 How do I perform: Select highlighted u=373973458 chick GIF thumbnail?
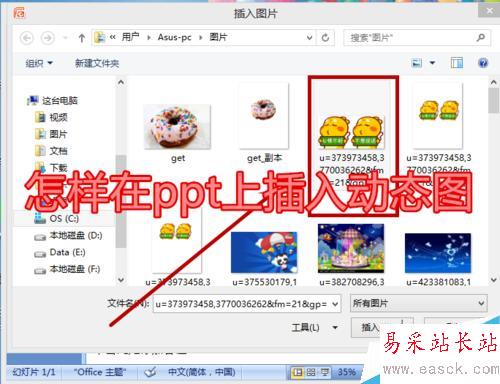(x=352, y=133)
